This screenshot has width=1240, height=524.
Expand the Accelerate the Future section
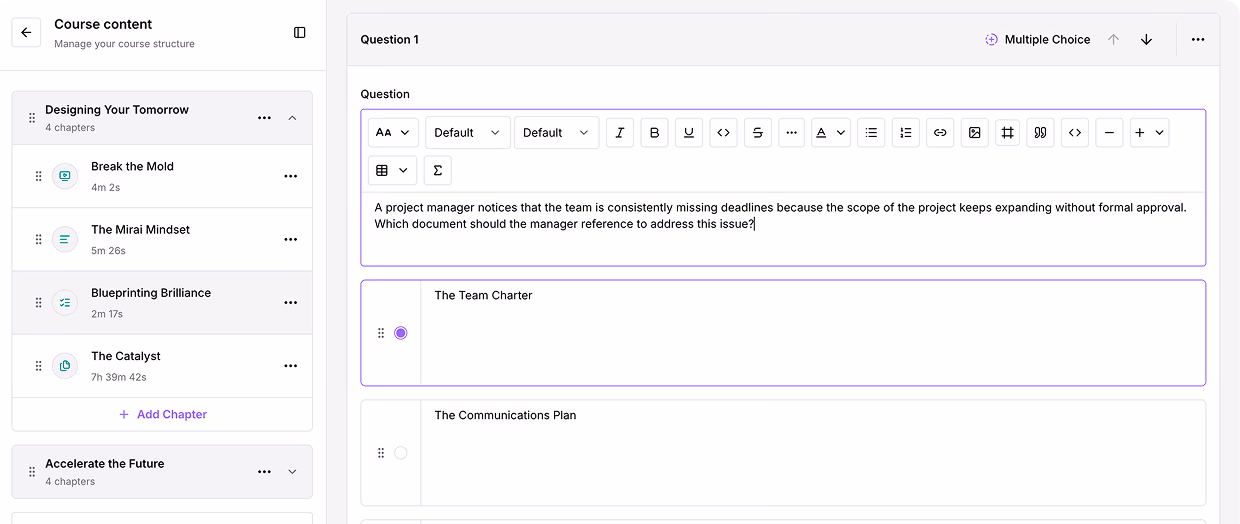click(292, 472)
